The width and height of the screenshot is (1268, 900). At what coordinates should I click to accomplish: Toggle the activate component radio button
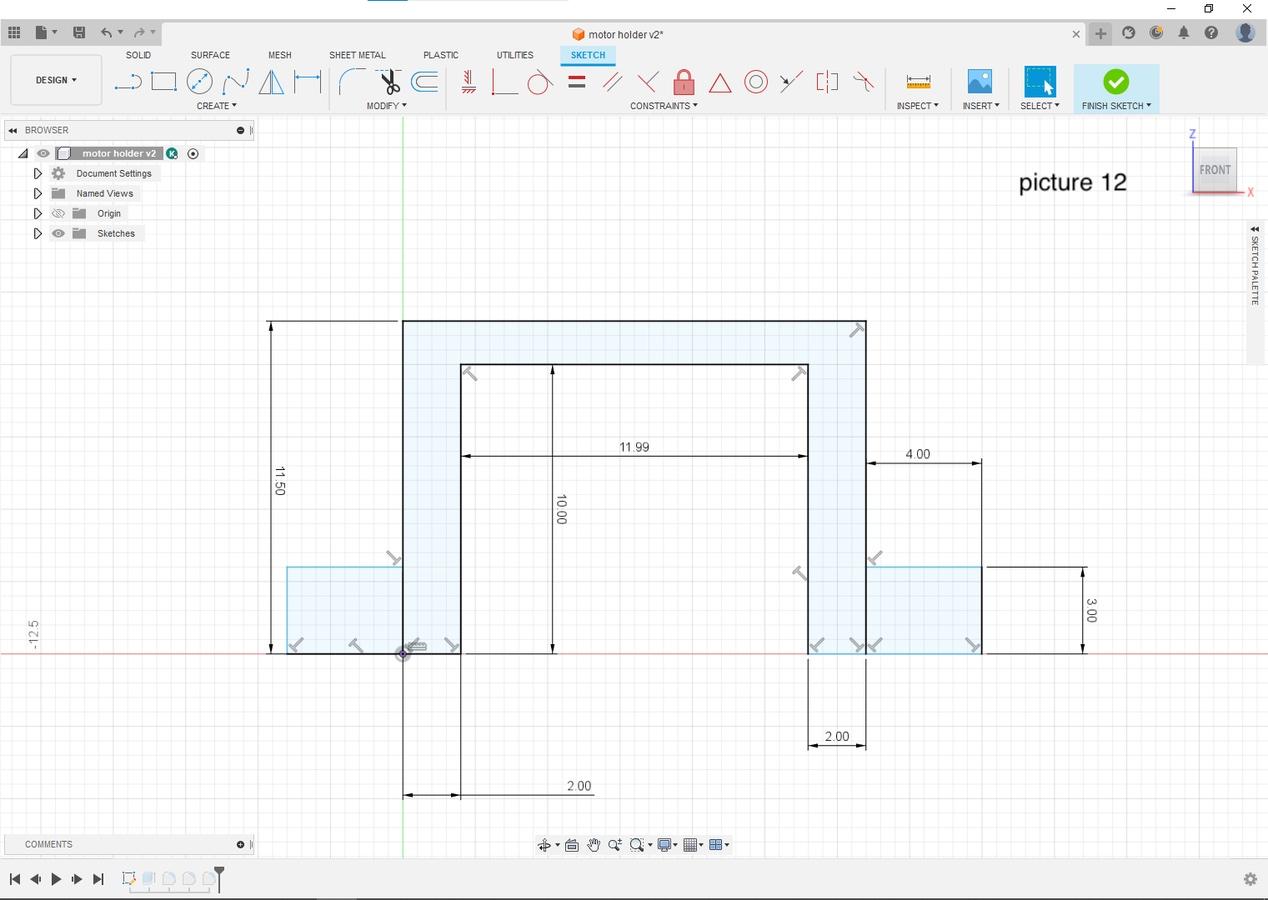(193, 153)
